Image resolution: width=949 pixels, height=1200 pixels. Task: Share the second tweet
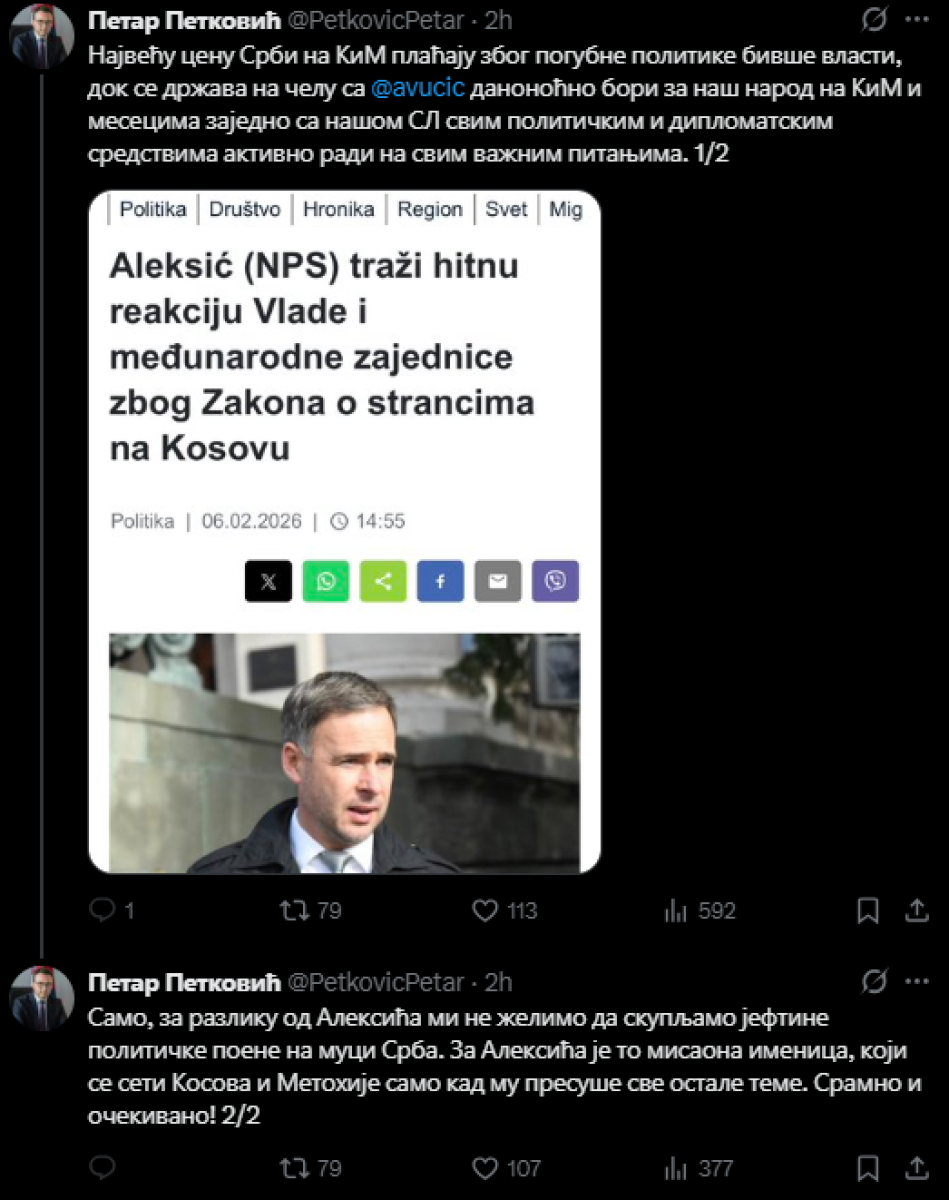916,1167
